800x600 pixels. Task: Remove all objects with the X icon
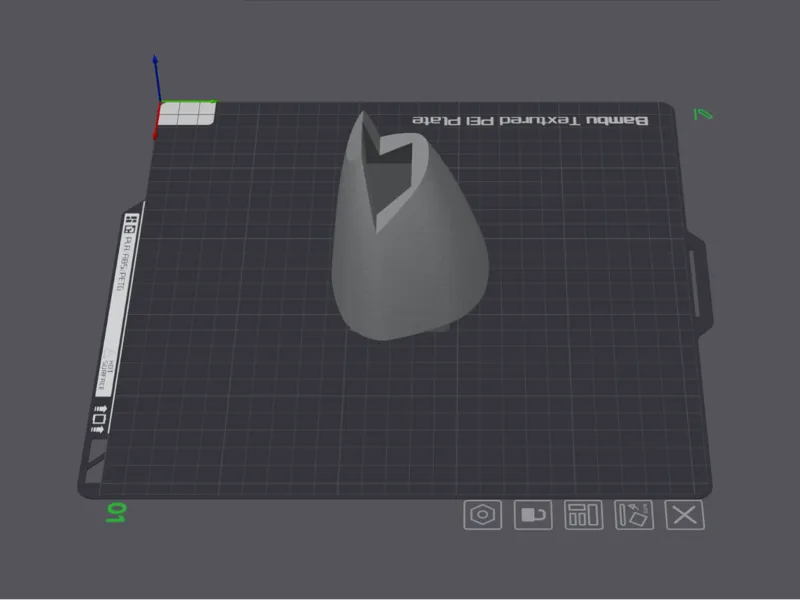coord(685,515)
